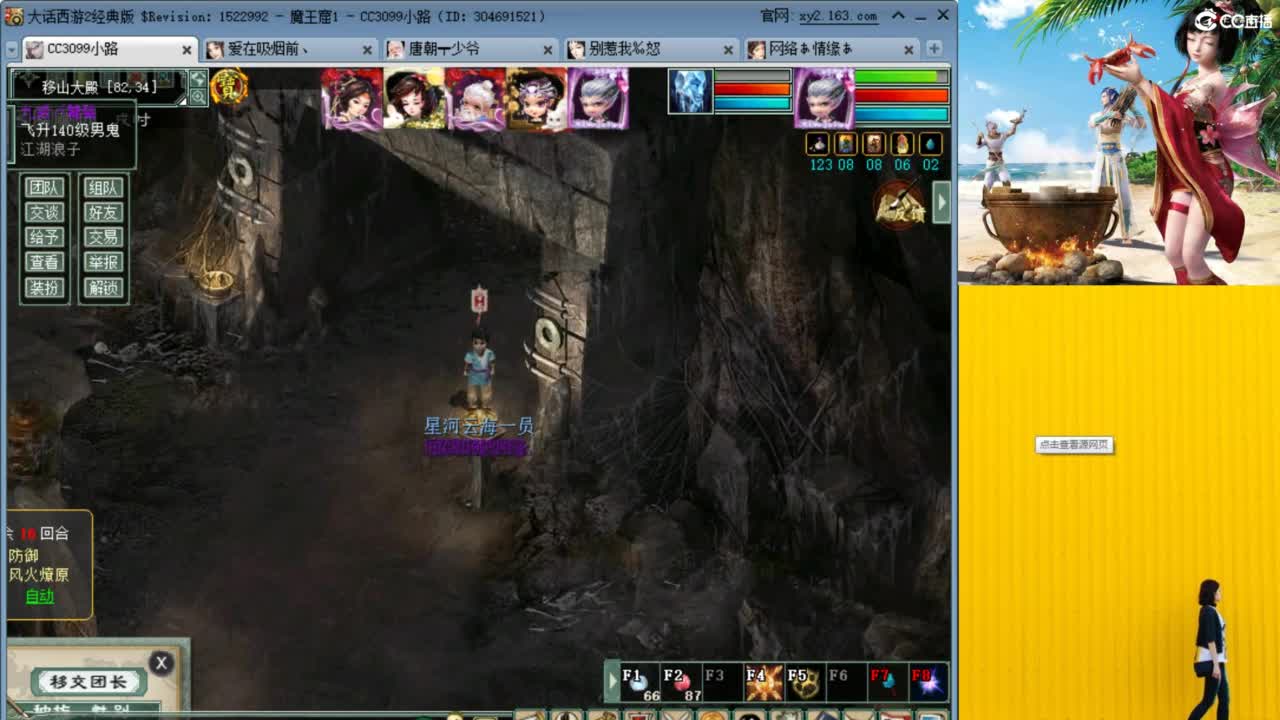Viewport: 1280px width, 720px height.
Task: Click the 点击查看源网页 button
Action: [1074, 445]
